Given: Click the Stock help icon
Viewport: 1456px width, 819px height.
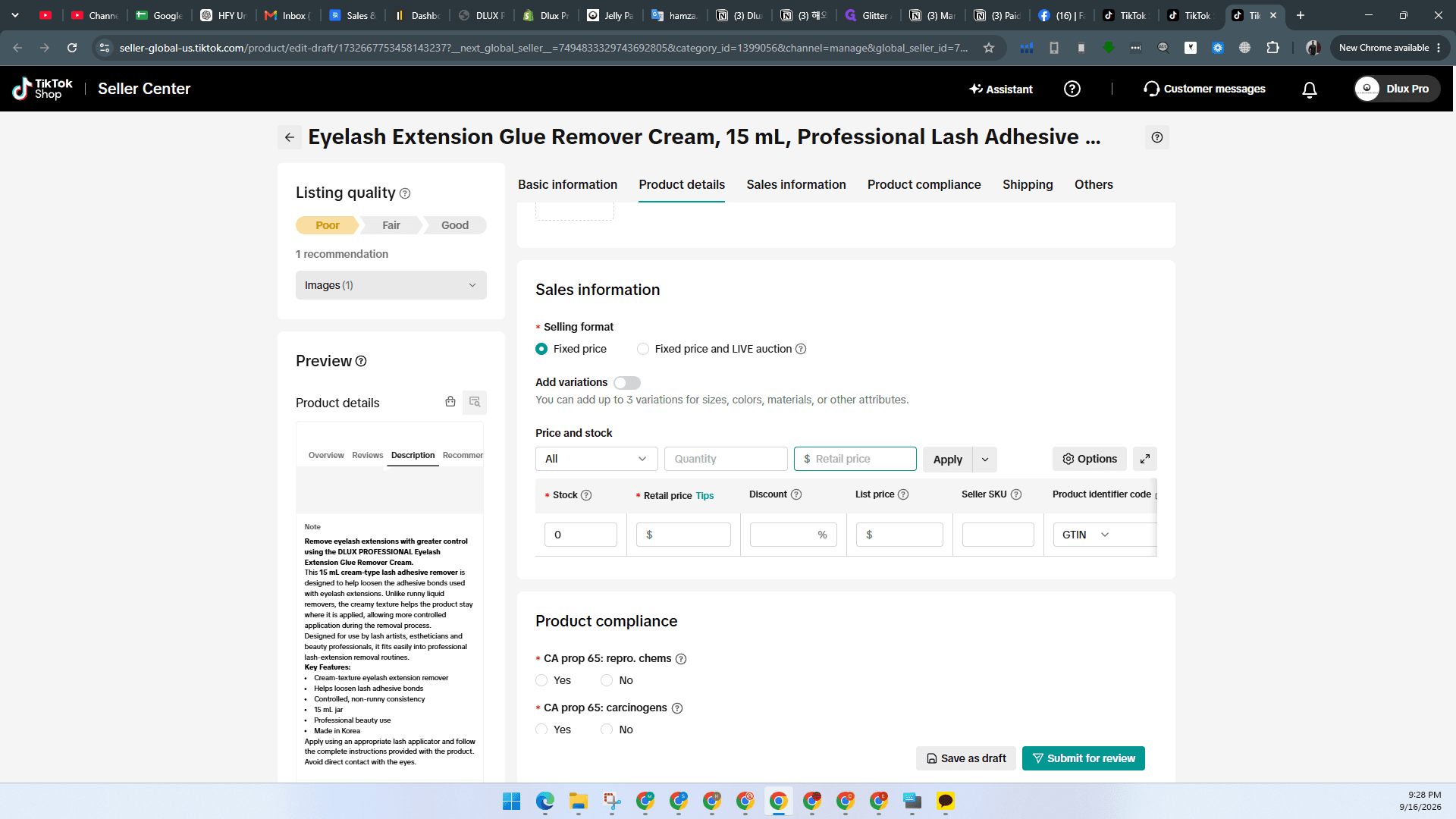Looking at the screenshot, I should coord(586,495).
